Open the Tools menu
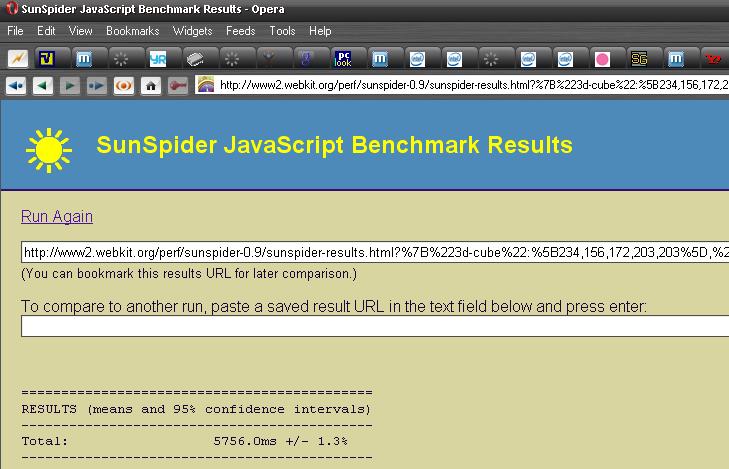Screen dimensions: 729x469 pos(282,31)
